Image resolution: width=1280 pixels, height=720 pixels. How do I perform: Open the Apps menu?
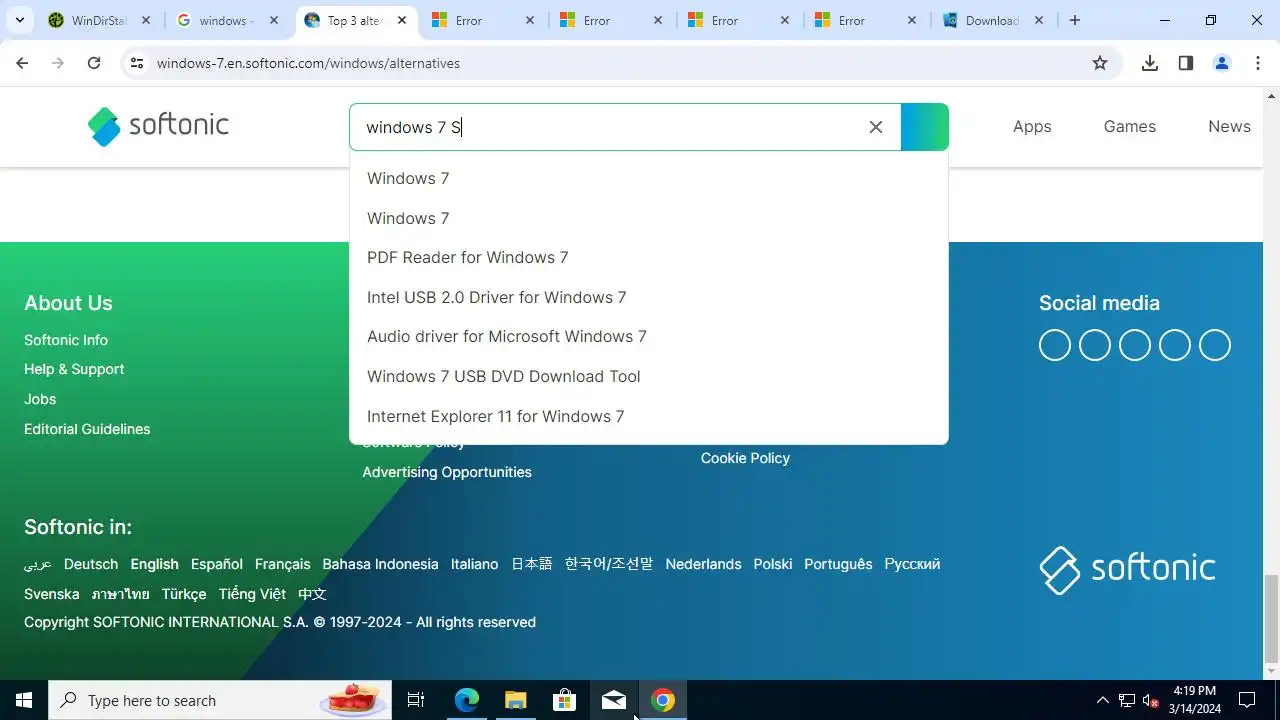click(1032, 126)
